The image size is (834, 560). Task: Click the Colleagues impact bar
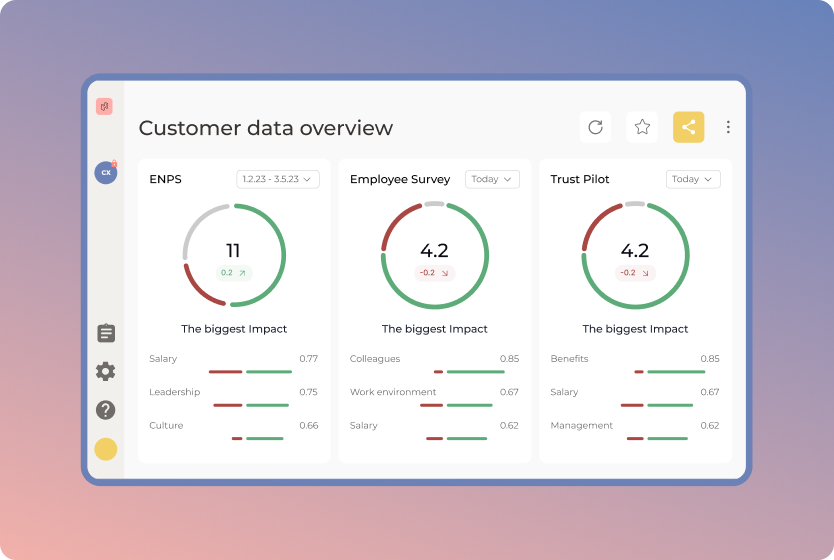tap(466, 372)
